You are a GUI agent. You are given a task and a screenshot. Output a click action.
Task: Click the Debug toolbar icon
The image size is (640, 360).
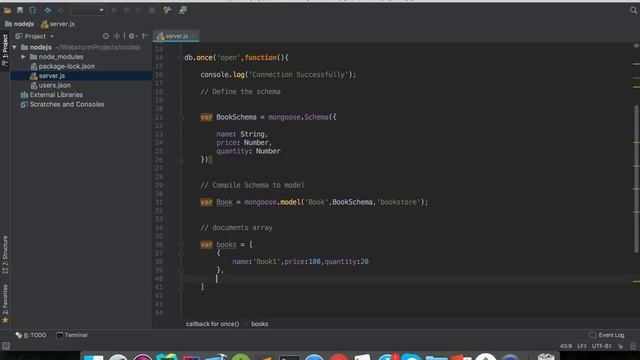pos(127,10)
